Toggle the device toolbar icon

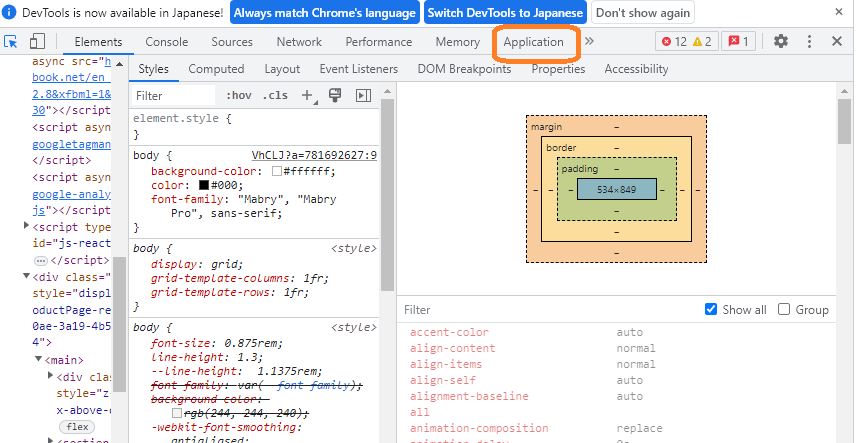[37, 42]
